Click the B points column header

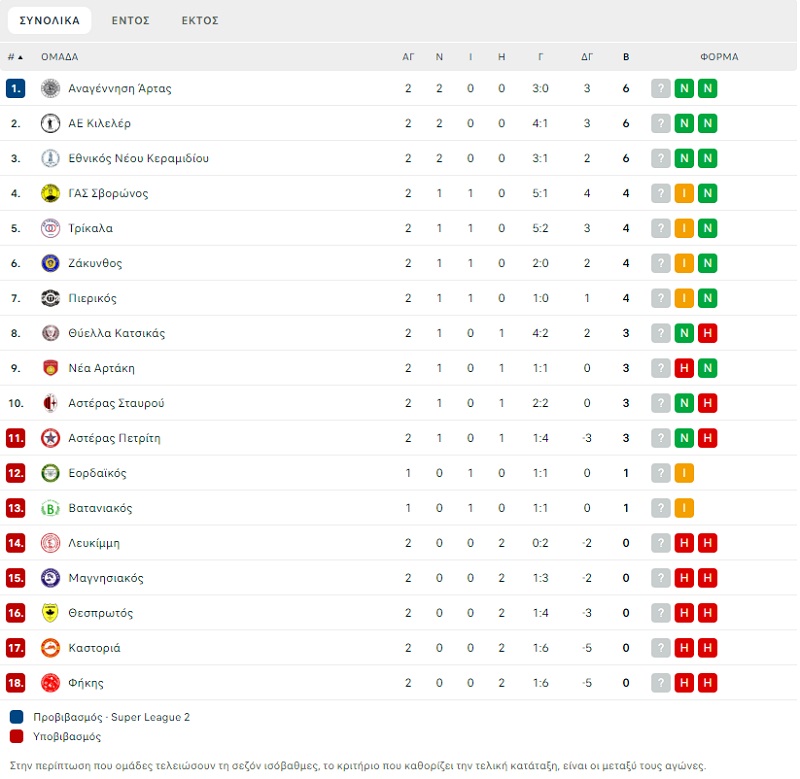pos(626,57)
